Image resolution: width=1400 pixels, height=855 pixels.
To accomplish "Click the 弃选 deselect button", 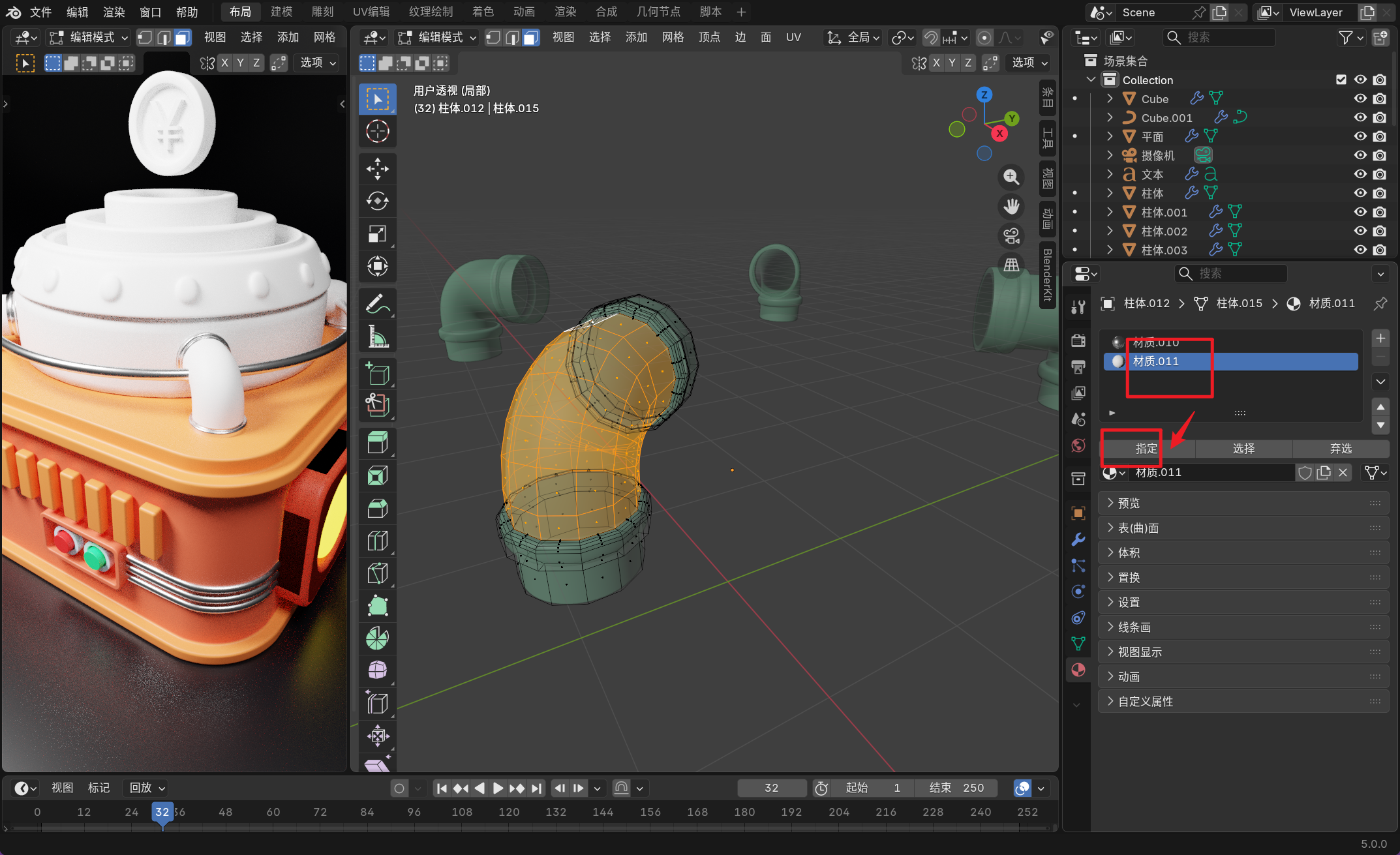I will (x=1341, y=449).
